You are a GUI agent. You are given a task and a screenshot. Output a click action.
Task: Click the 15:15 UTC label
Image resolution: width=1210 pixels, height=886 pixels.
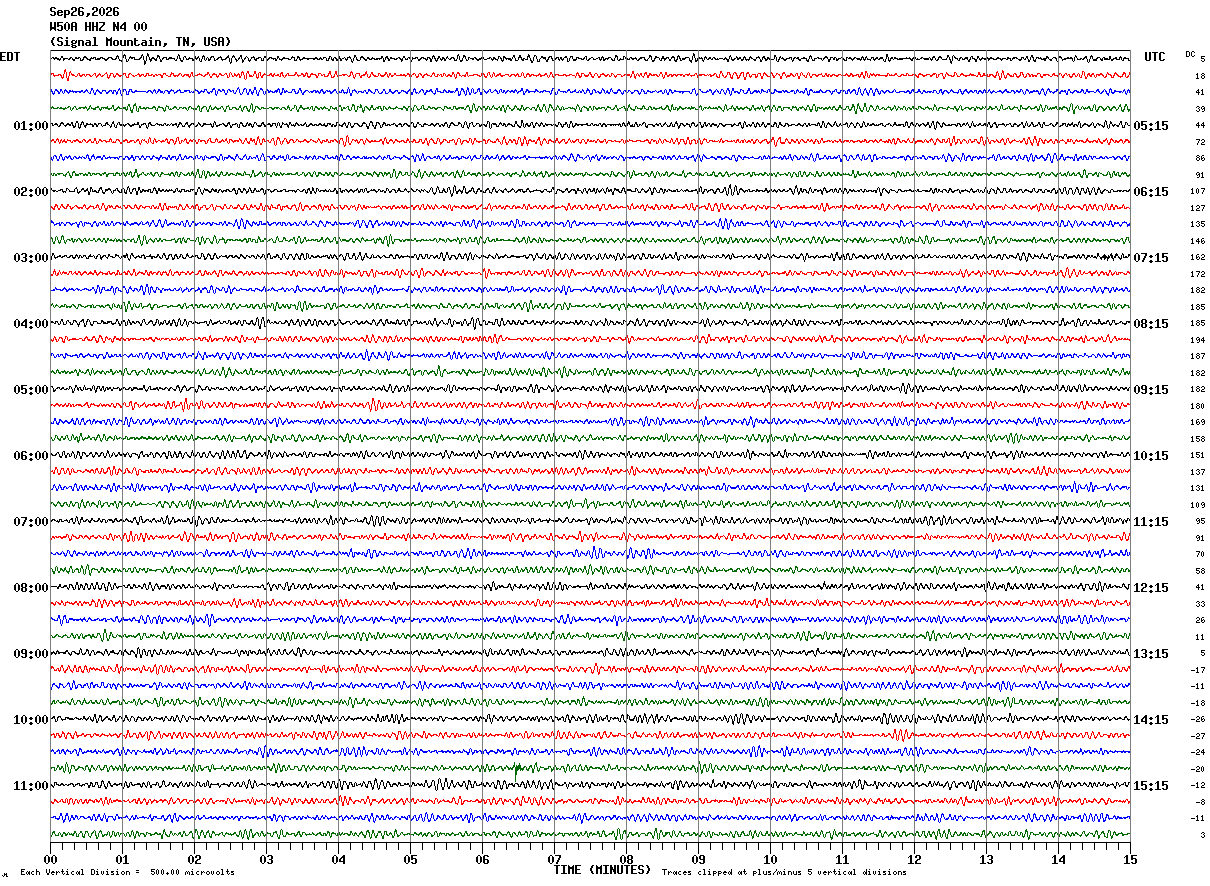[1151, 786]
